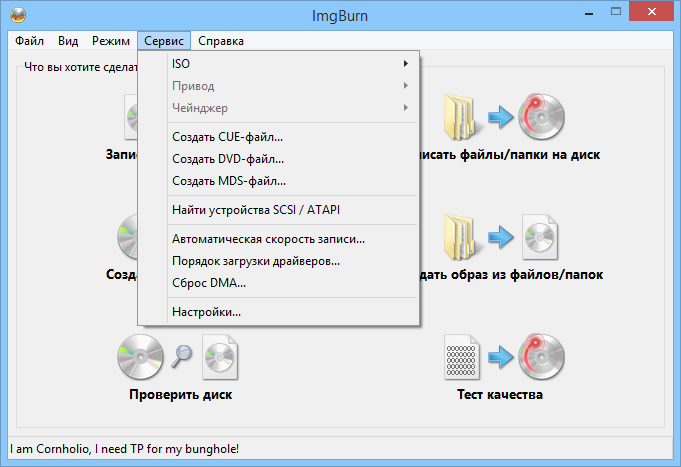
Task: Open the Файл menu
Action: (x=30, y=41)
